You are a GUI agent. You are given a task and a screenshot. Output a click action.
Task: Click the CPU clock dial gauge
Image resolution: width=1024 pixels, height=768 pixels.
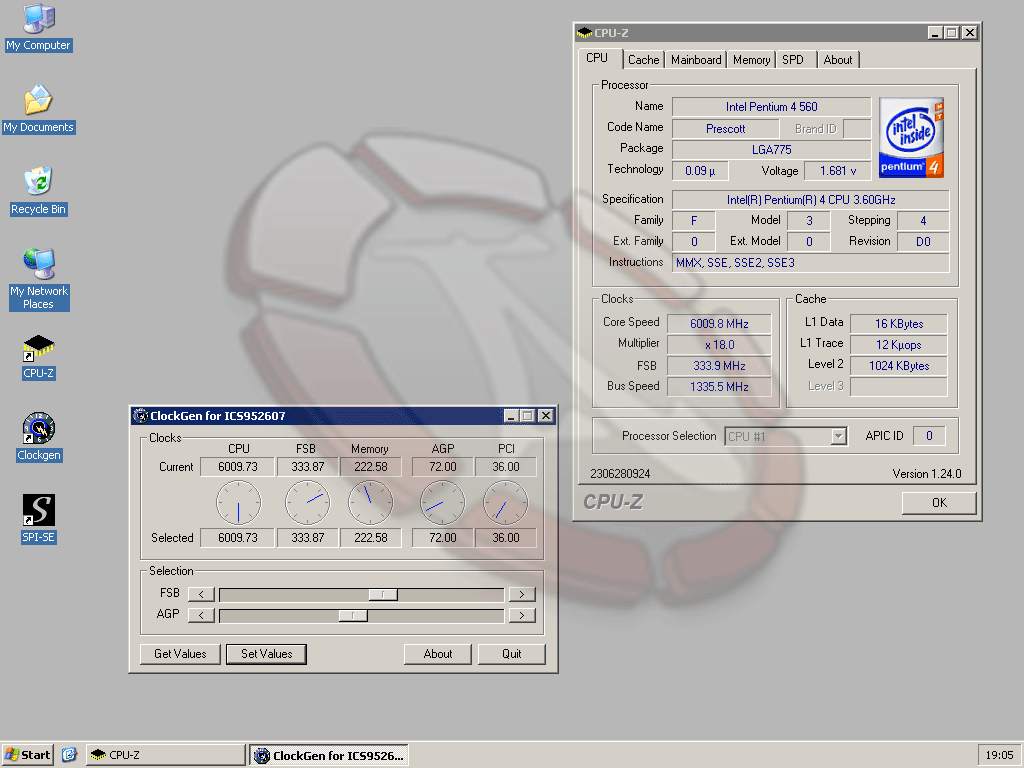[x=238, y=503]
